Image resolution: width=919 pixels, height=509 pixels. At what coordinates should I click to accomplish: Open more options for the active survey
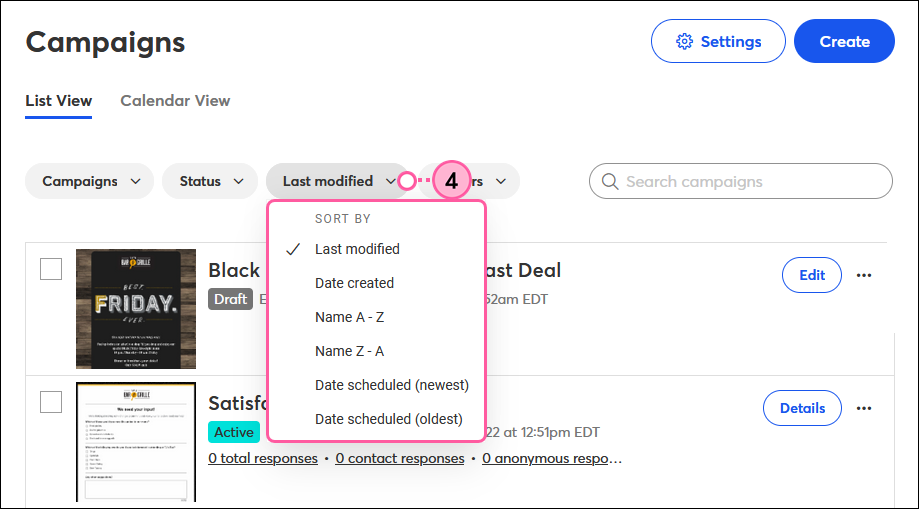point(864,408)
